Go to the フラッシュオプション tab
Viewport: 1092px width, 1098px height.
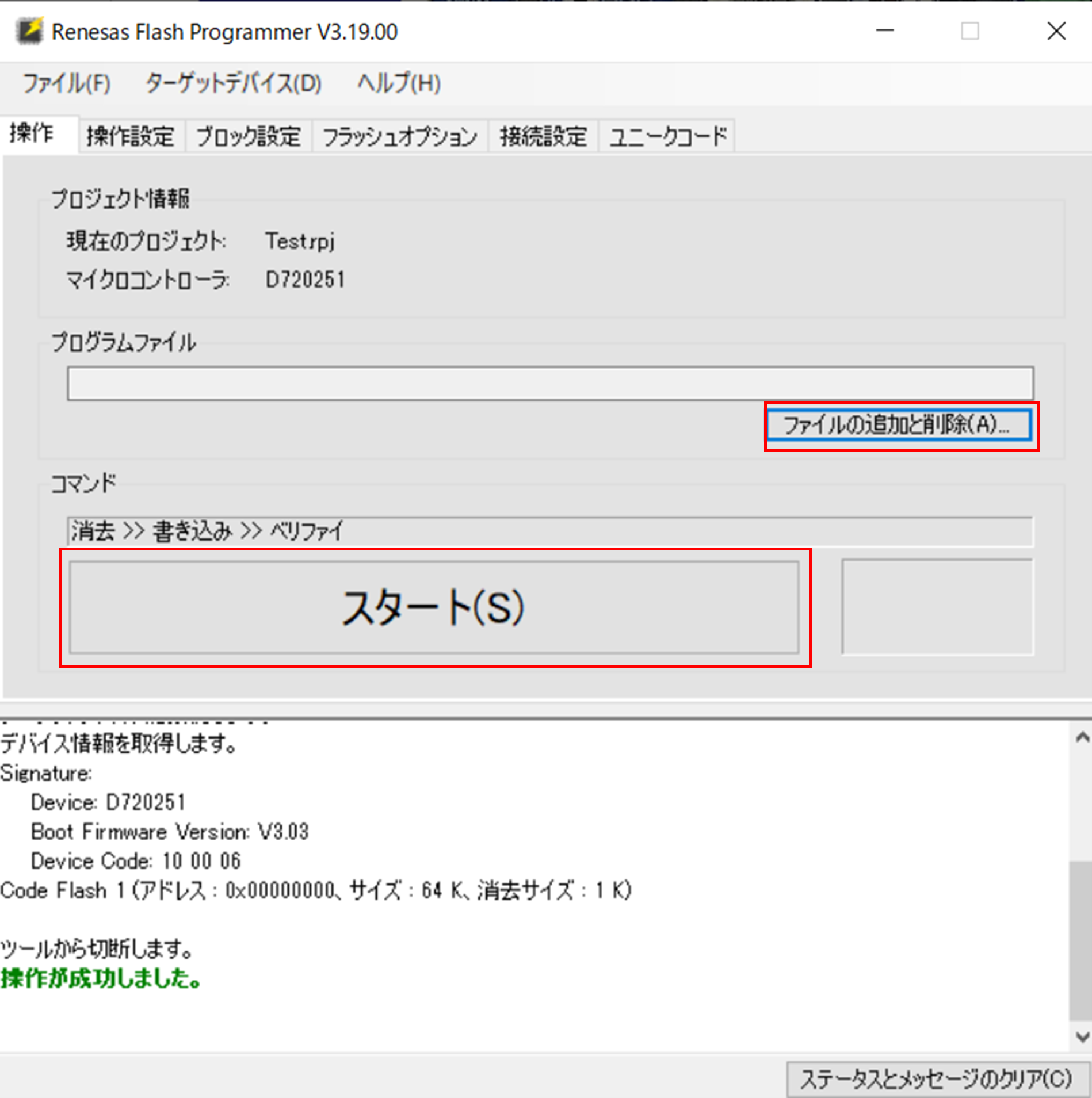400,137
